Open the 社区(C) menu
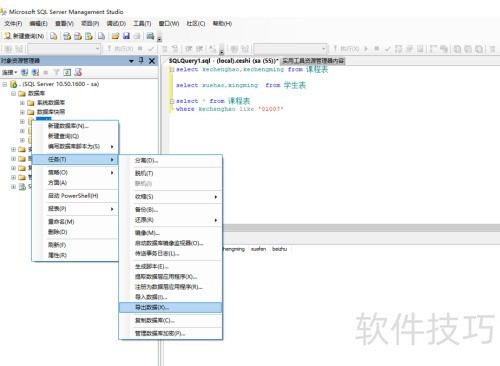This screenshot has width=500, height=366. pyautogui.click(x=196, y=24)
